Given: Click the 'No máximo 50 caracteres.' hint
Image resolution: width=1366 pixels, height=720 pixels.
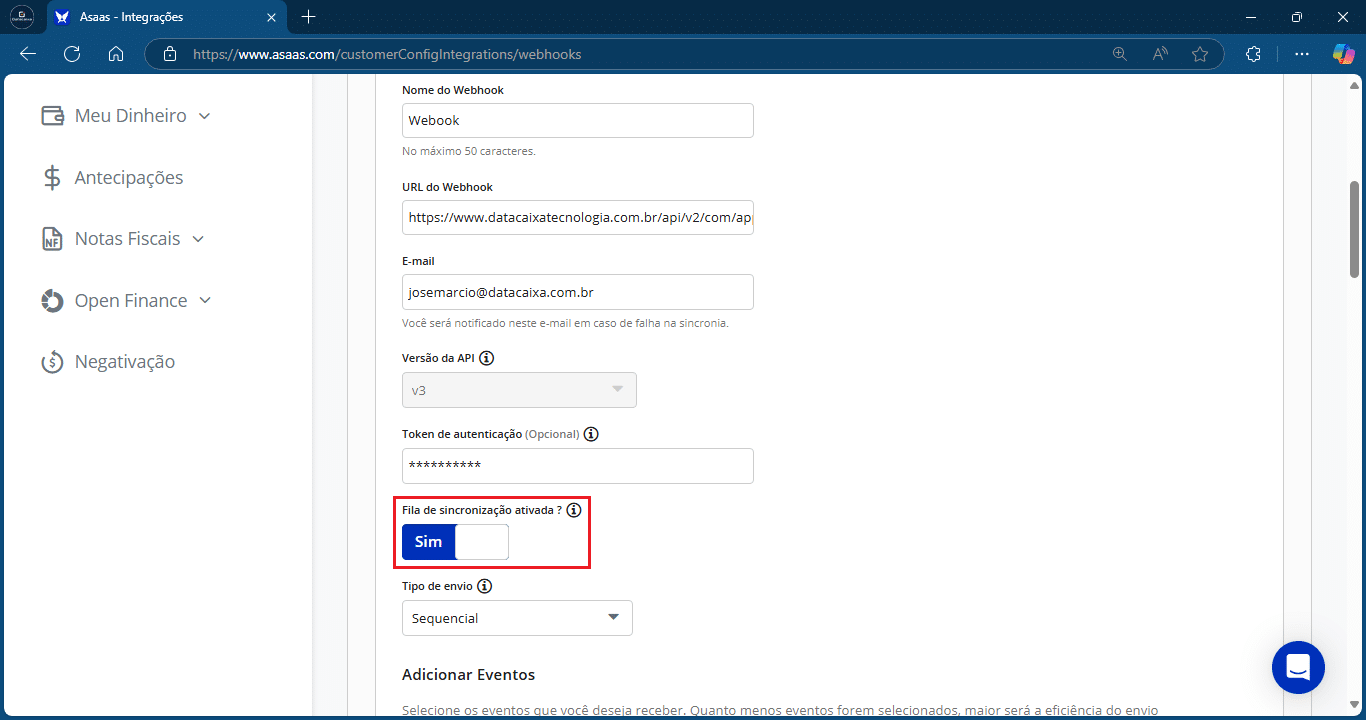Looking at the screenshot, I should coord(469,151).
